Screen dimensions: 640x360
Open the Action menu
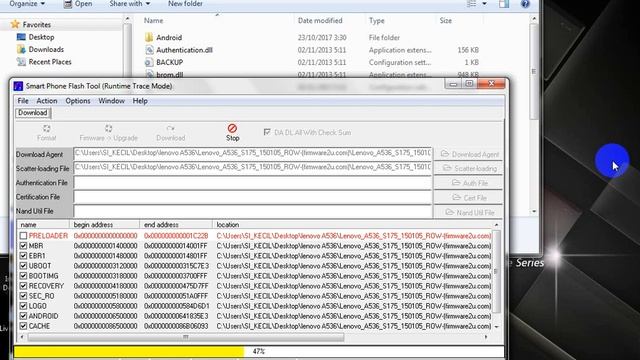coord(47,101)
